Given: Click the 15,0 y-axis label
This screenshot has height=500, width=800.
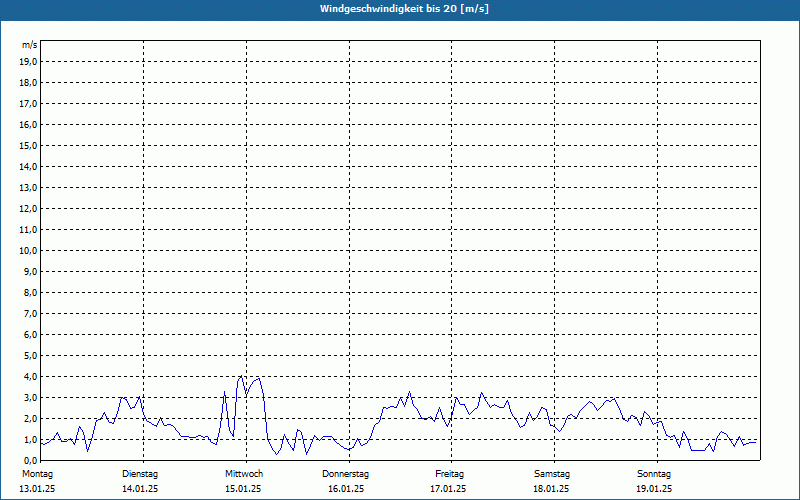Looking at the screenshot, I should [x=28, y=145].
